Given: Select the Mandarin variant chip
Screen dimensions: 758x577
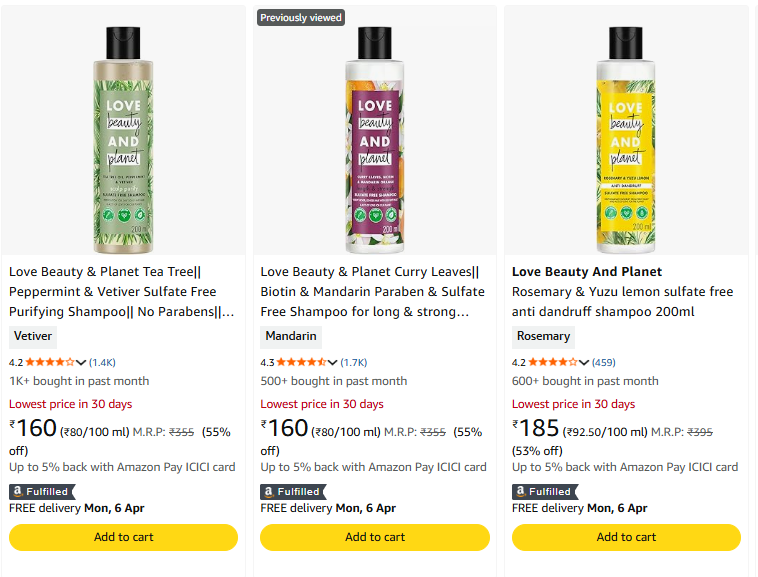Looking at the screenshot, I should (291, 337).
